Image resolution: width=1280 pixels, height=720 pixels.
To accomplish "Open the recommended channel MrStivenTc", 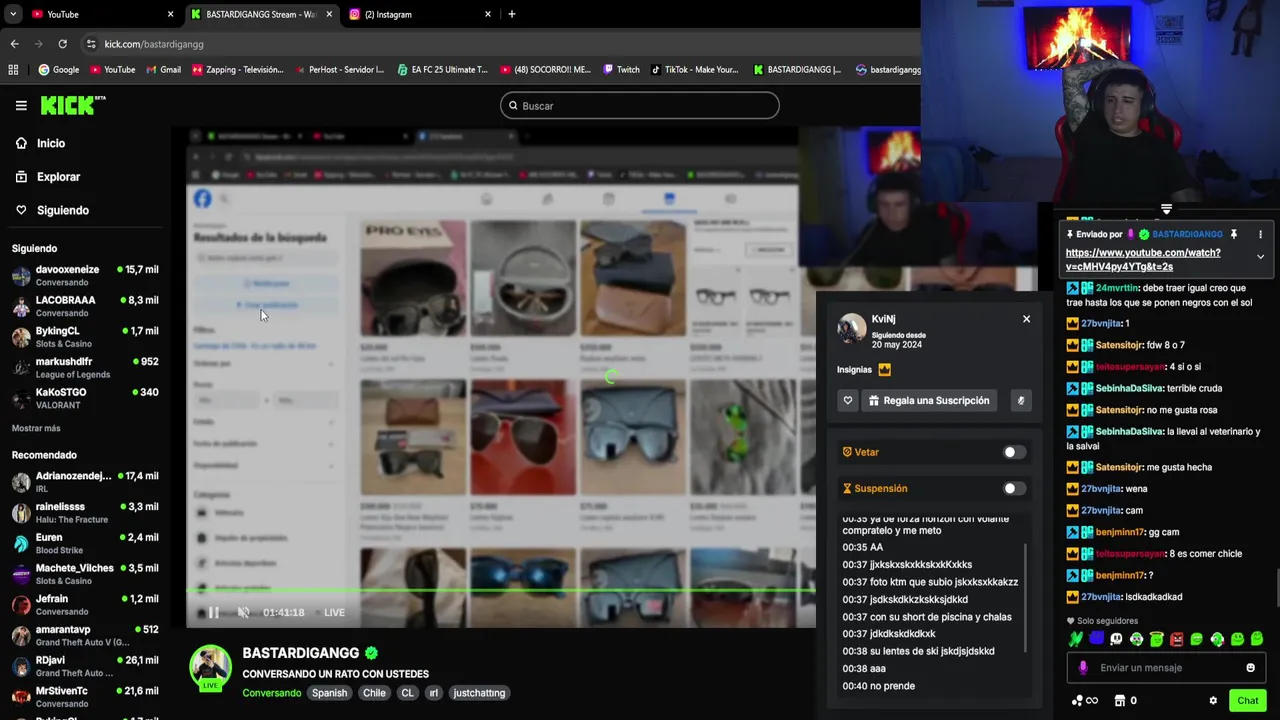I will click(x=85, y=696).
